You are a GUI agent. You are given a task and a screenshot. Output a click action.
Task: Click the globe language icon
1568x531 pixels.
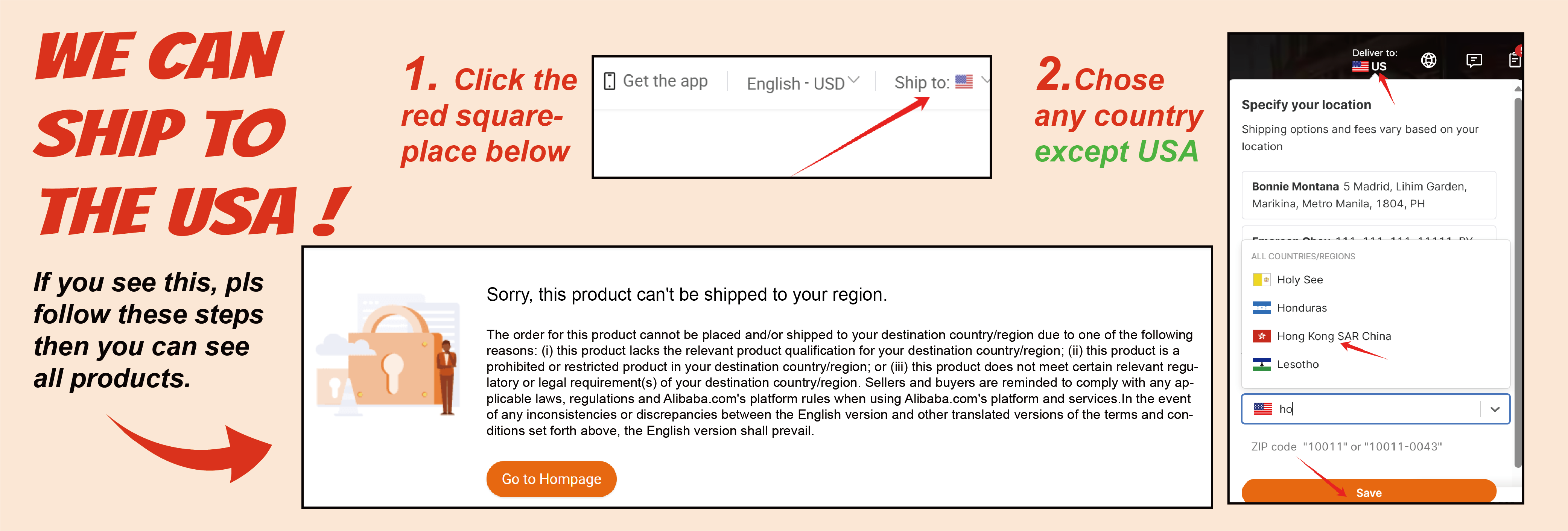(1429, 60)
